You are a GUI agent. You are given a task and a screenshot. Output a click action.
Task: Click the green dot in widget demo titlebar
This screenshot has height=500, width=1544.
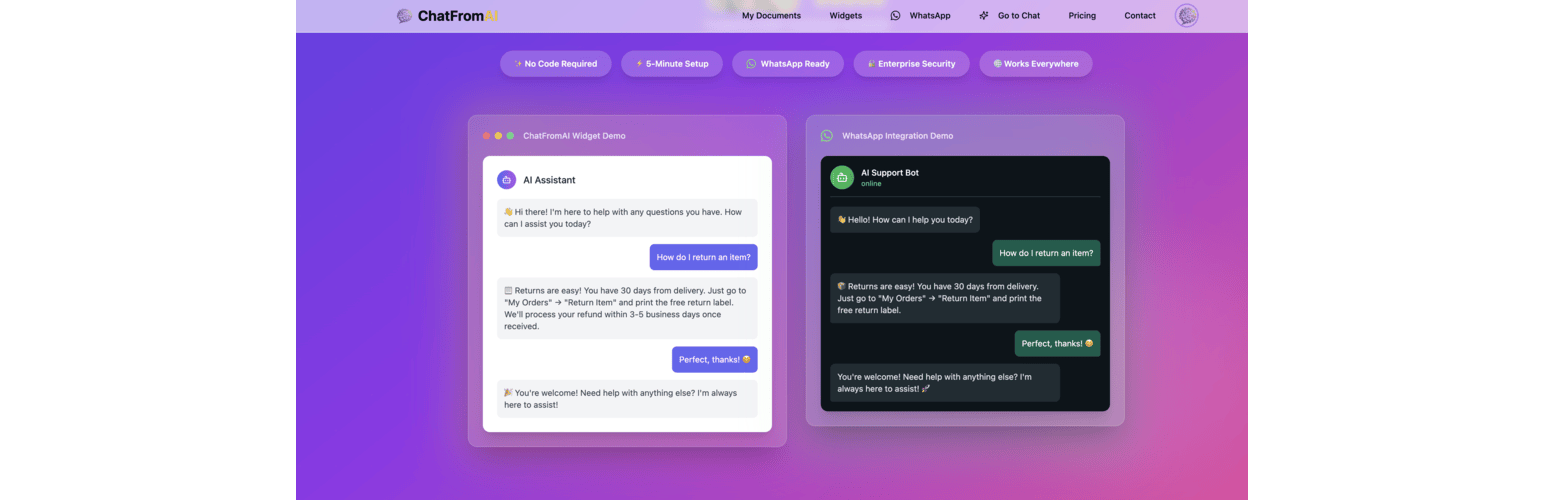pyautogui.click(x=510, y=136)
